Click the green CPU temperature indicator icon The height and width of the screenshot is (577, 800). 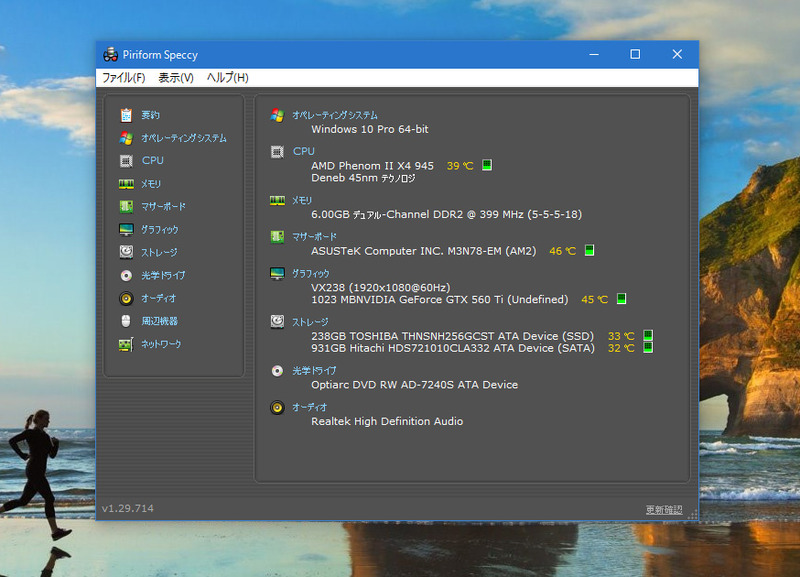click(487, 165)
